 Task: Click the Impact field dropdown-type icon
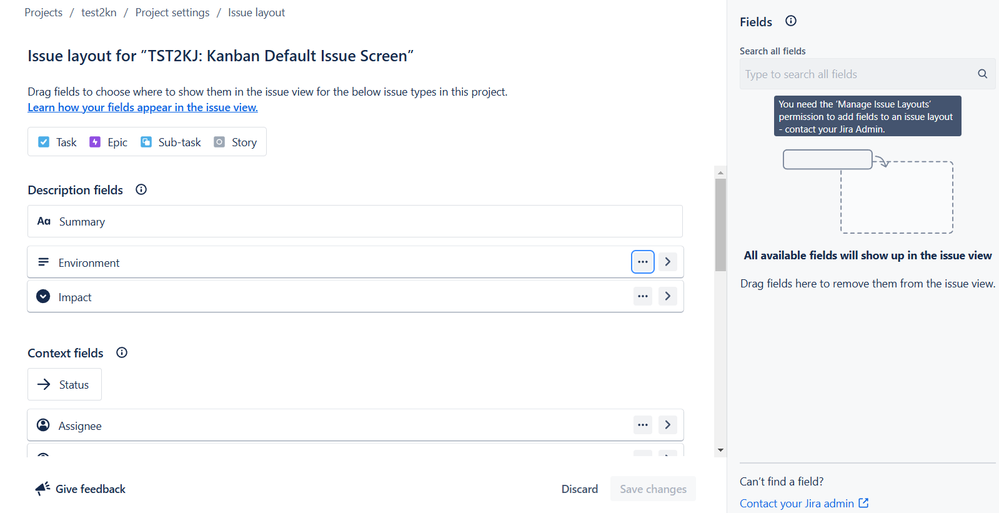[x=43, y=296]
